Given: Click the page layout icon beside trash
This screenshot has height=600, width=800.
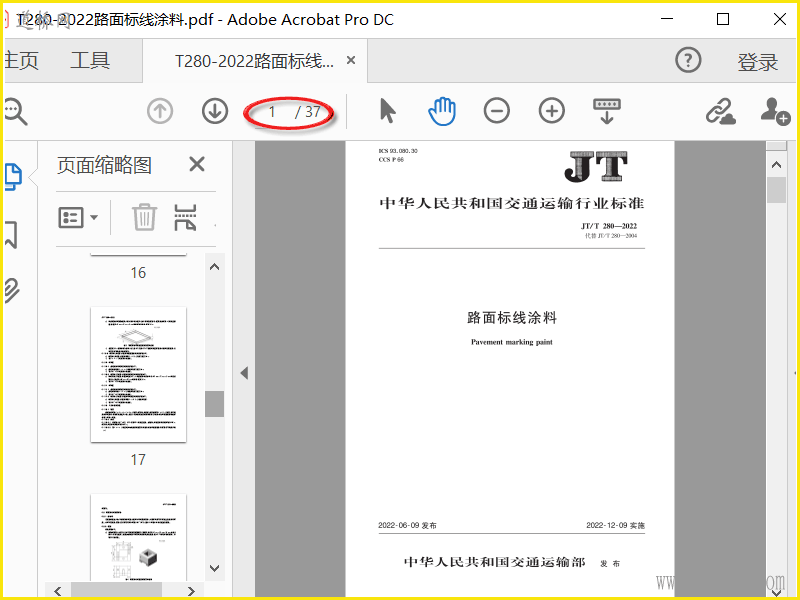Looking at the screenshot, I should pyautogui.click(x=185, y=217).
